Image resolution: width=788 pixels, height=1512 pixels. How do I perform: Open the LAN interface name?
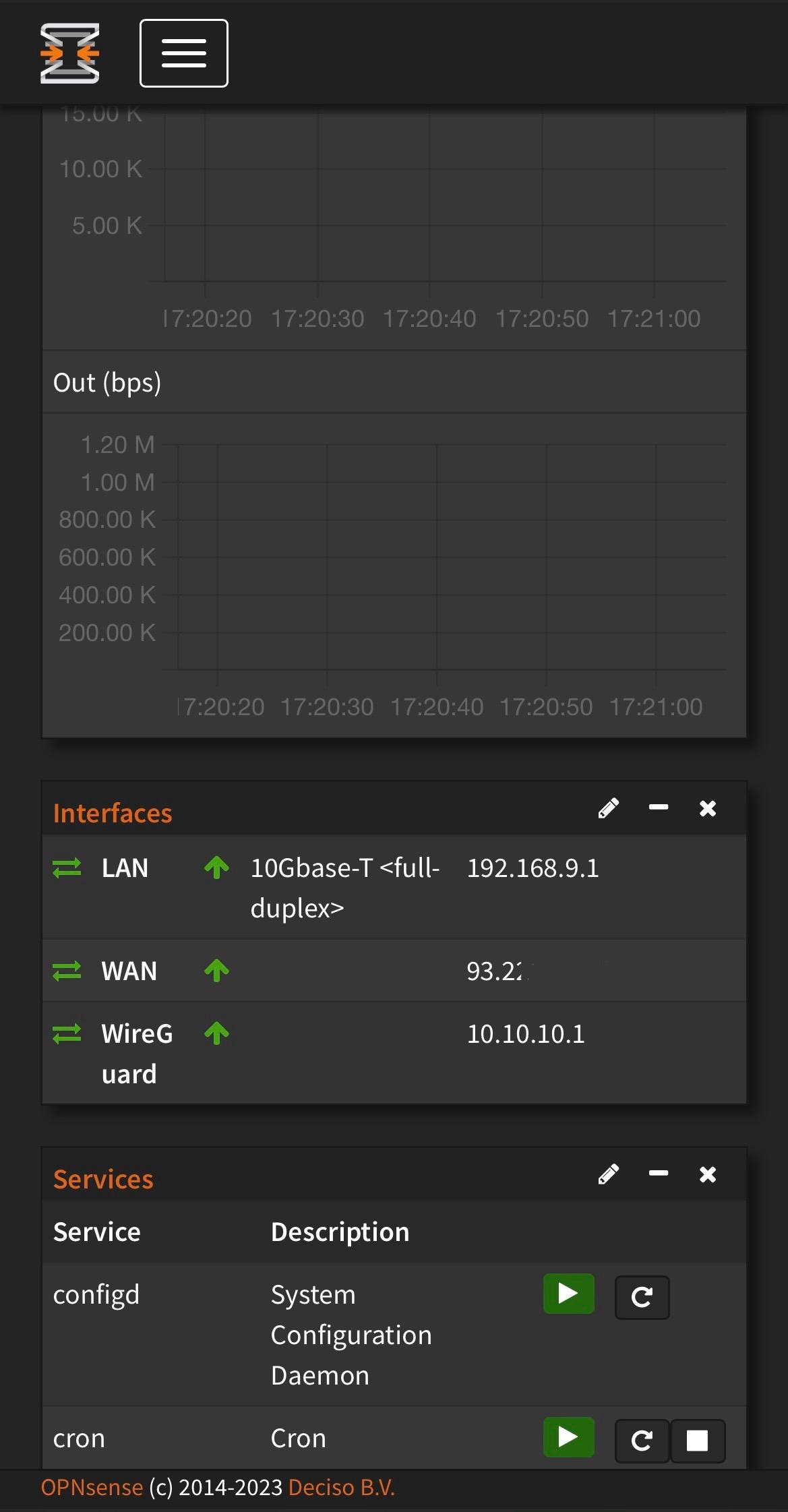[x=125, y=868]
